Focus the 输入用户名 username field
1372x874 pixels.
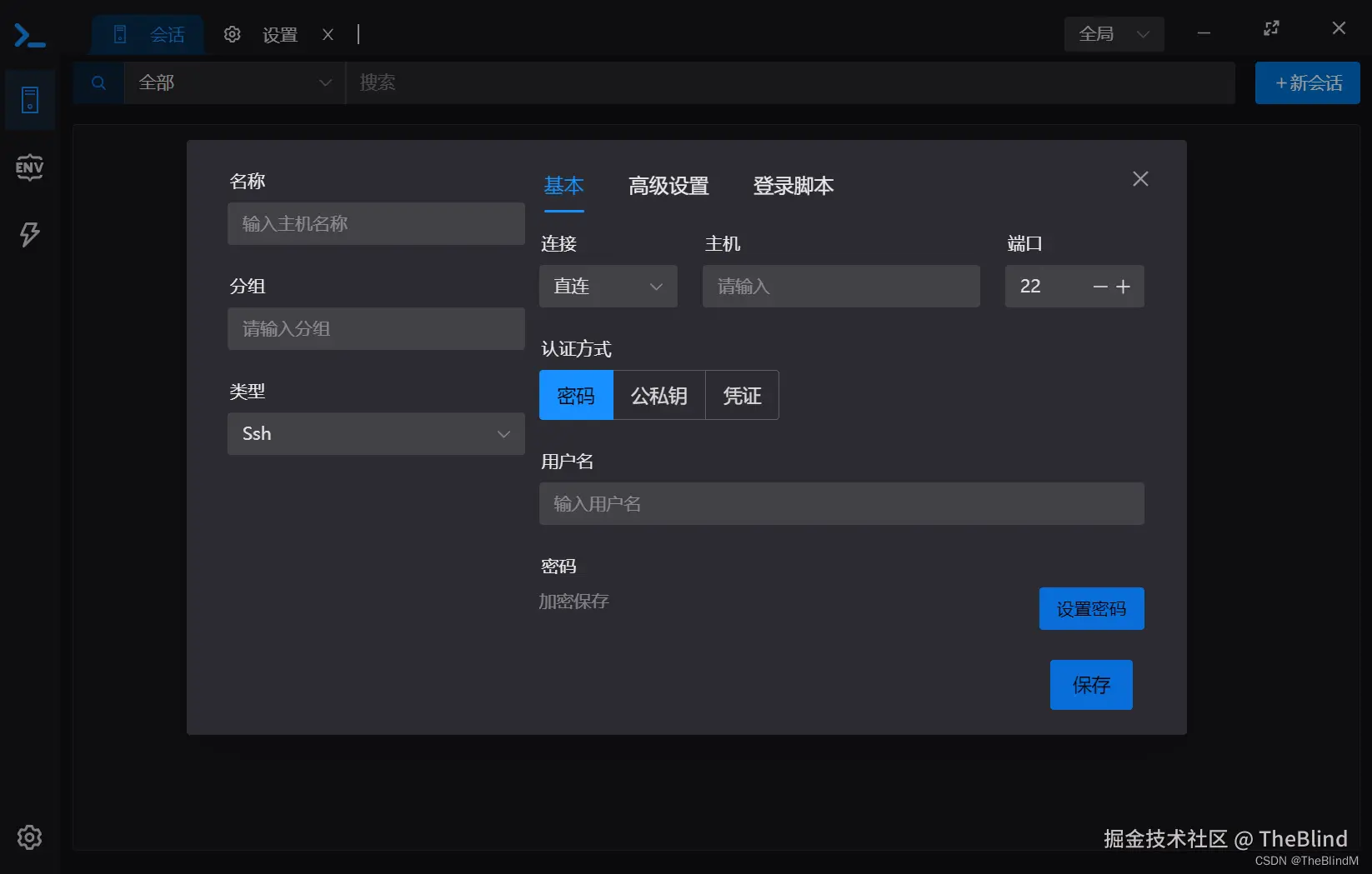pyautogui.click(x=842, y=504)
